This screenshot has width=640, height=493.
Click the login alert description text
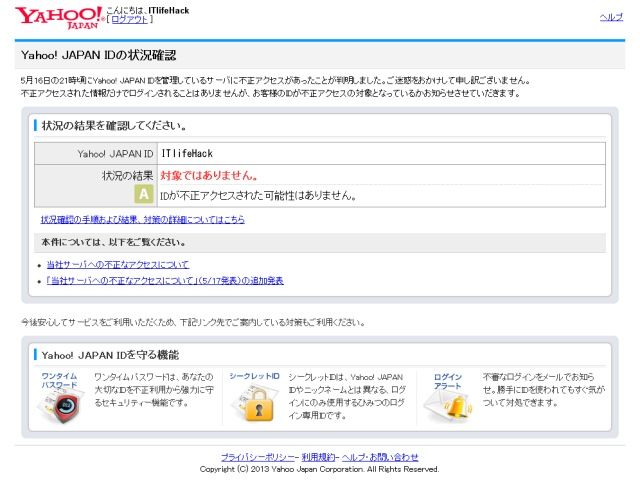point(544,390)
